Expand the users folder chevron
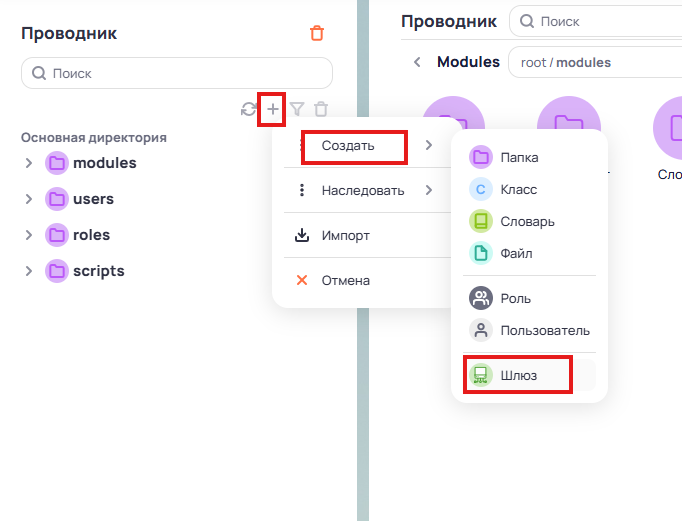 (x=29, y=199)
